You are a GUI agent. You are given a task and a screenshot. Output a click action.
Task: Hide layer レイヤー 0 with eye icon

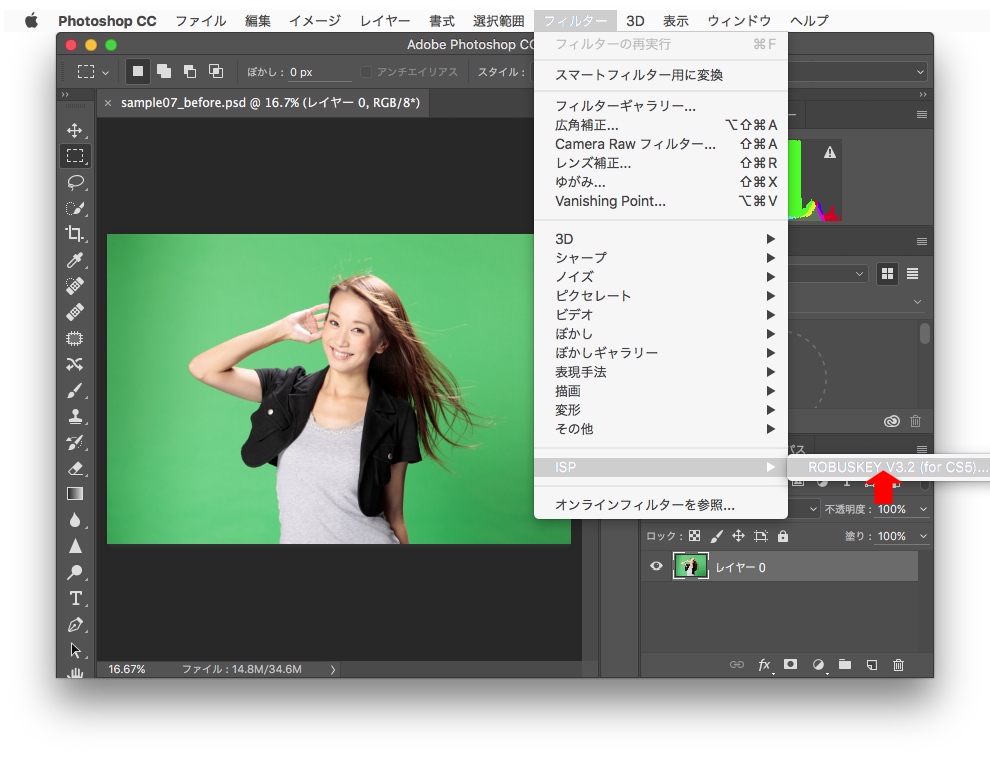657,566
